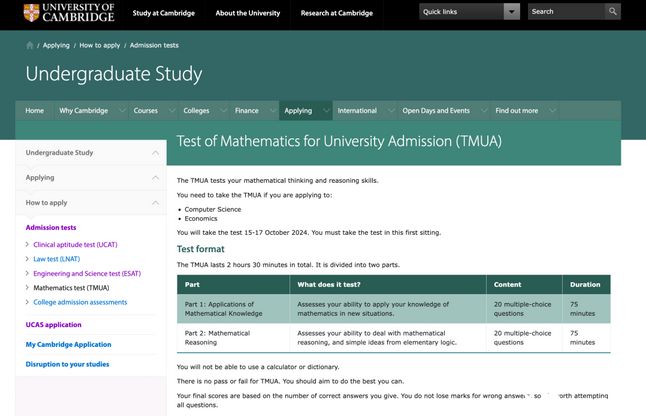The image size is (646, 416).
Task: Collapse Applying sidebar up-arrow
Action: (x=155, y=178)
